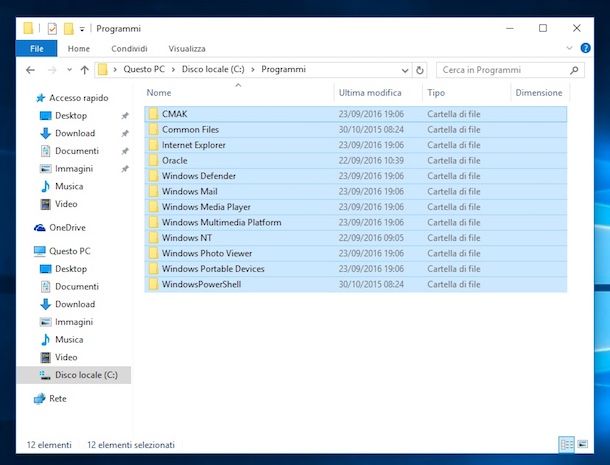Go up one folder level arrow
The height and width of the screenshot is (465, 610).
click(x=84, y=70)
